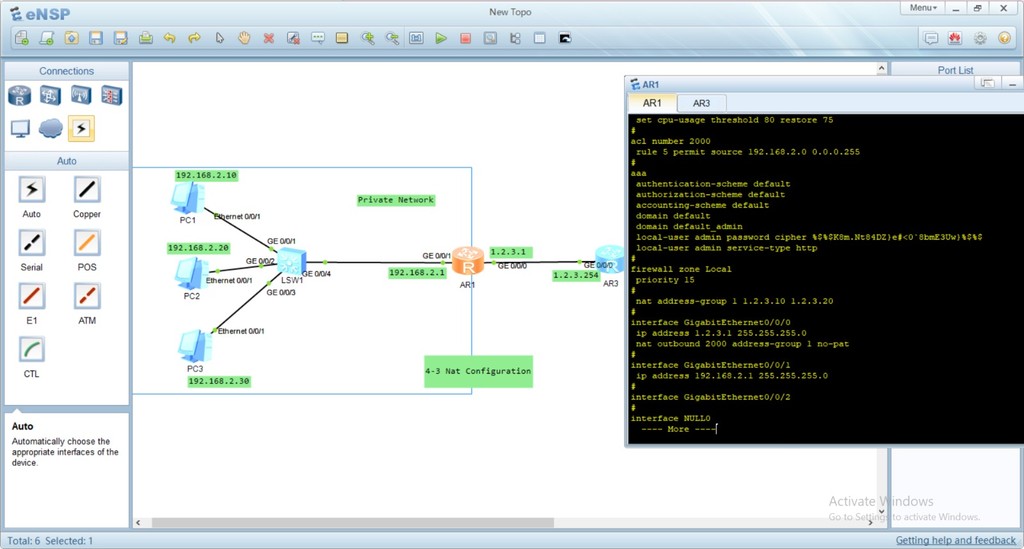Pick the Copper cable connection type
Screen dimensions: 1024x549
(x=87, y=190)
